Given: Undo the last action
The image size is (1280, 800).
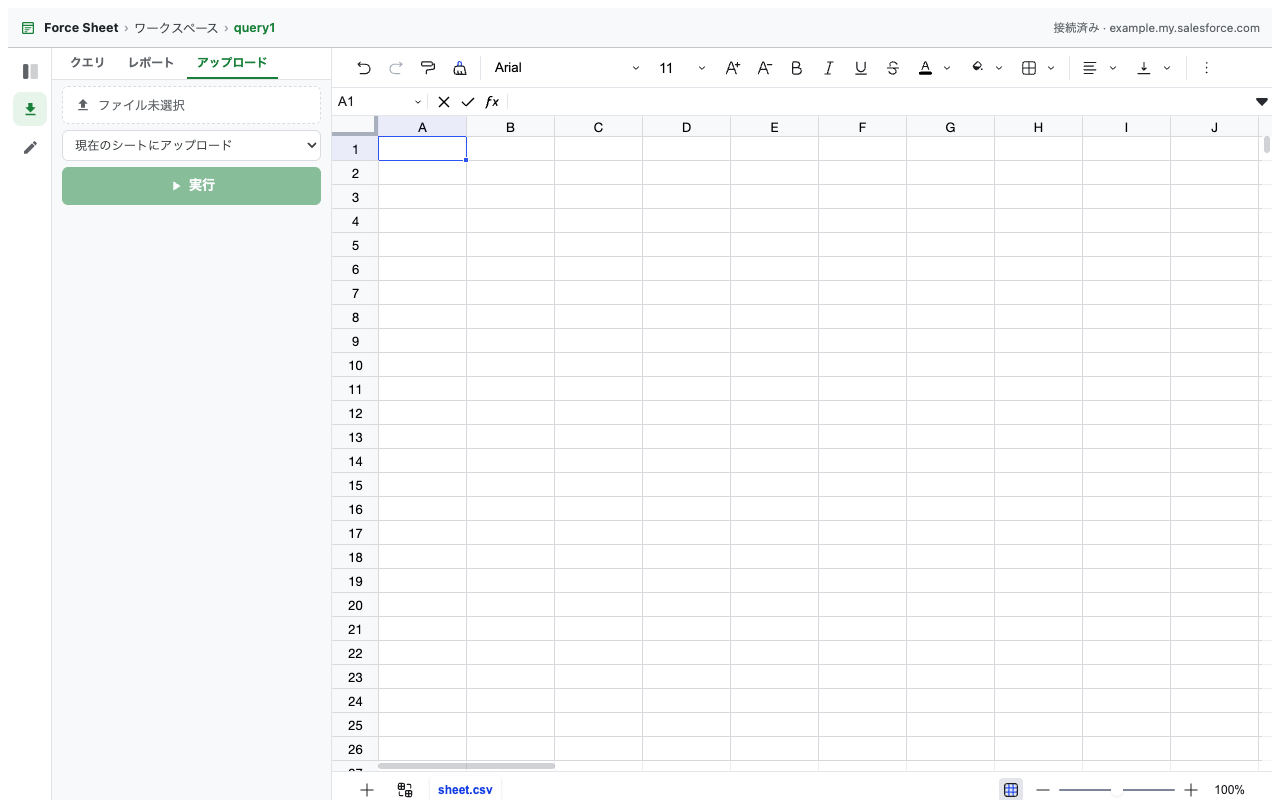Looking at the screenshot, I should coord(364,68).
